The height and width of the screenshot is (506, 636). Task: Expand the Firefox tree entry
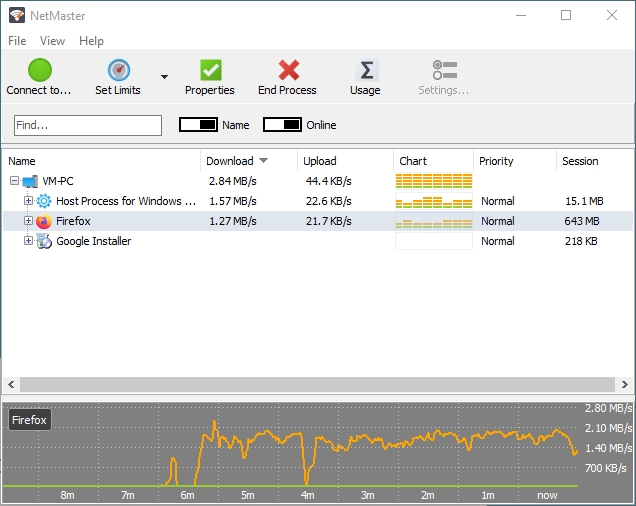[29, 221]
